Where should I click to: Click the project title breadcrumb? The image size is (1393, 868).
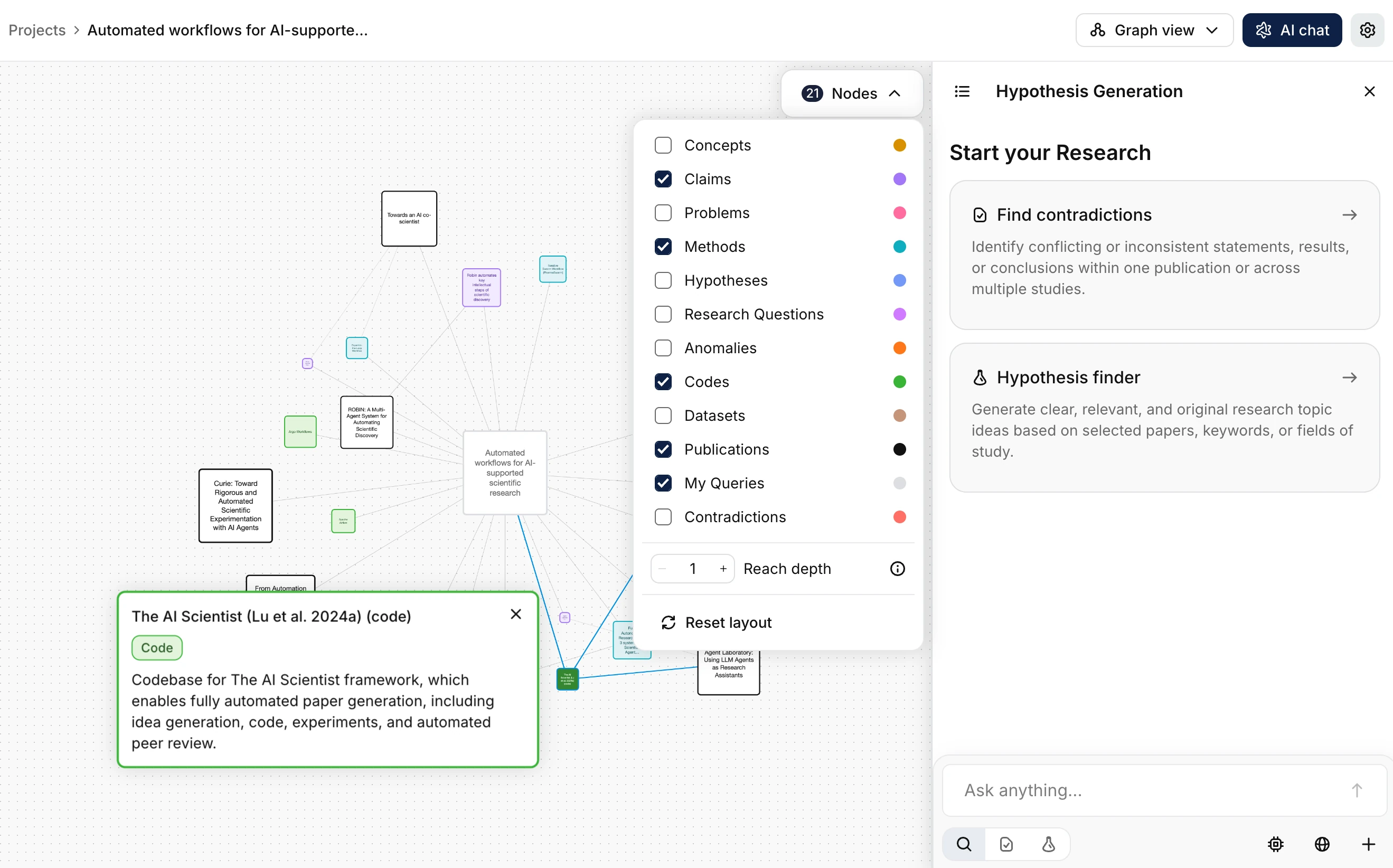coord(228,30)
